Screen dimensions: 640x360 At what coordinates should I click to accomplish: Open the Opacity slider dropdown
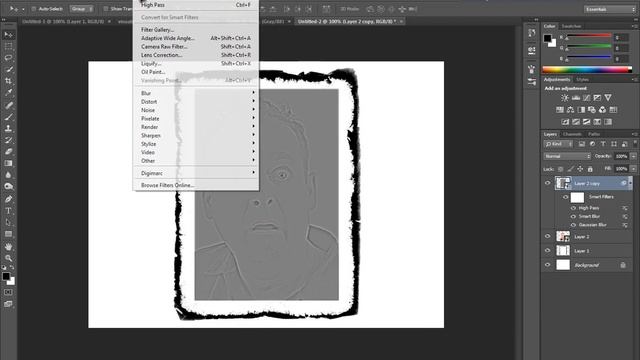click(x=633, y=156)
